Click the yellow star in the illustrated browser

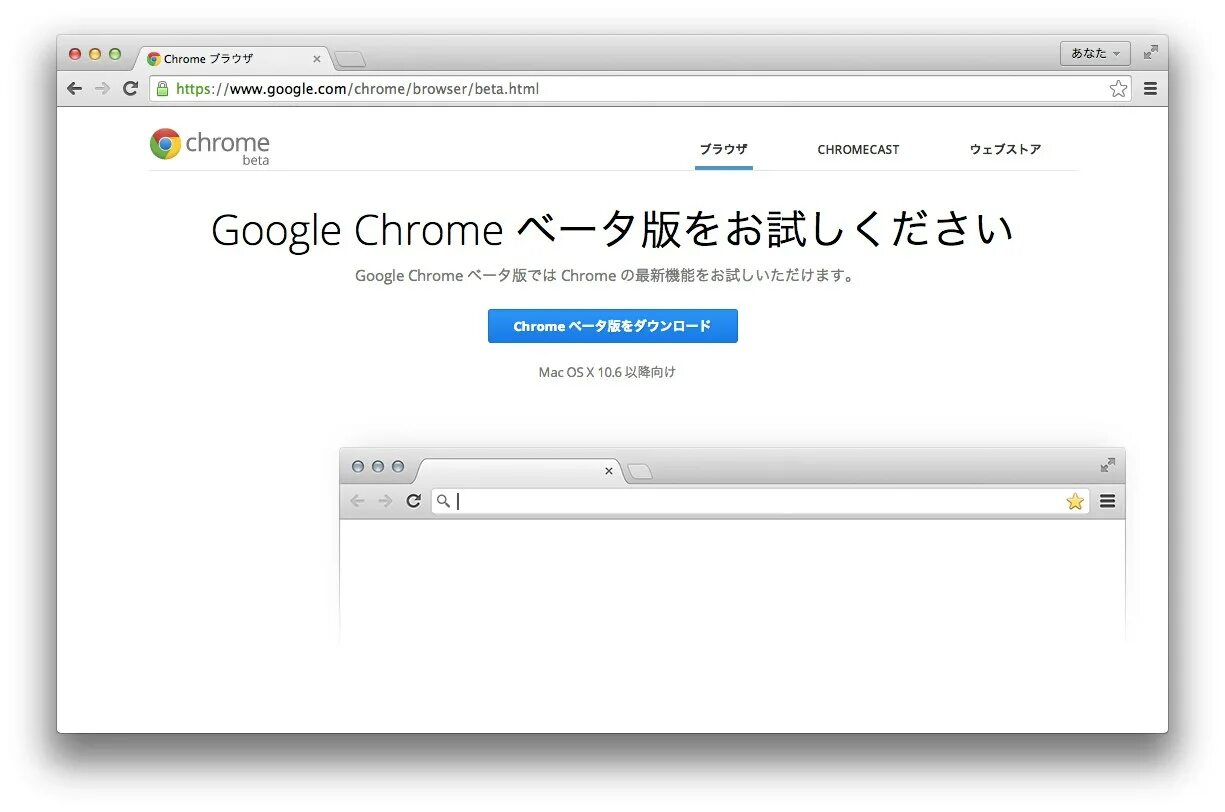click(x=1075, y=501)
